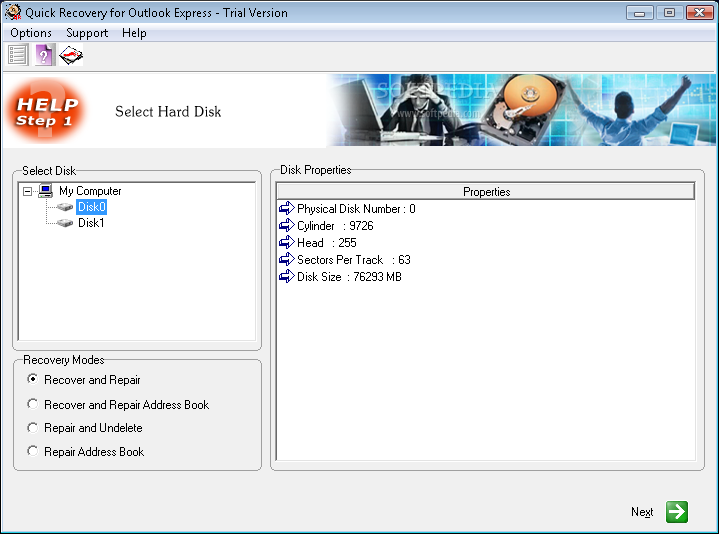Click the Next text label

[642, 512]
